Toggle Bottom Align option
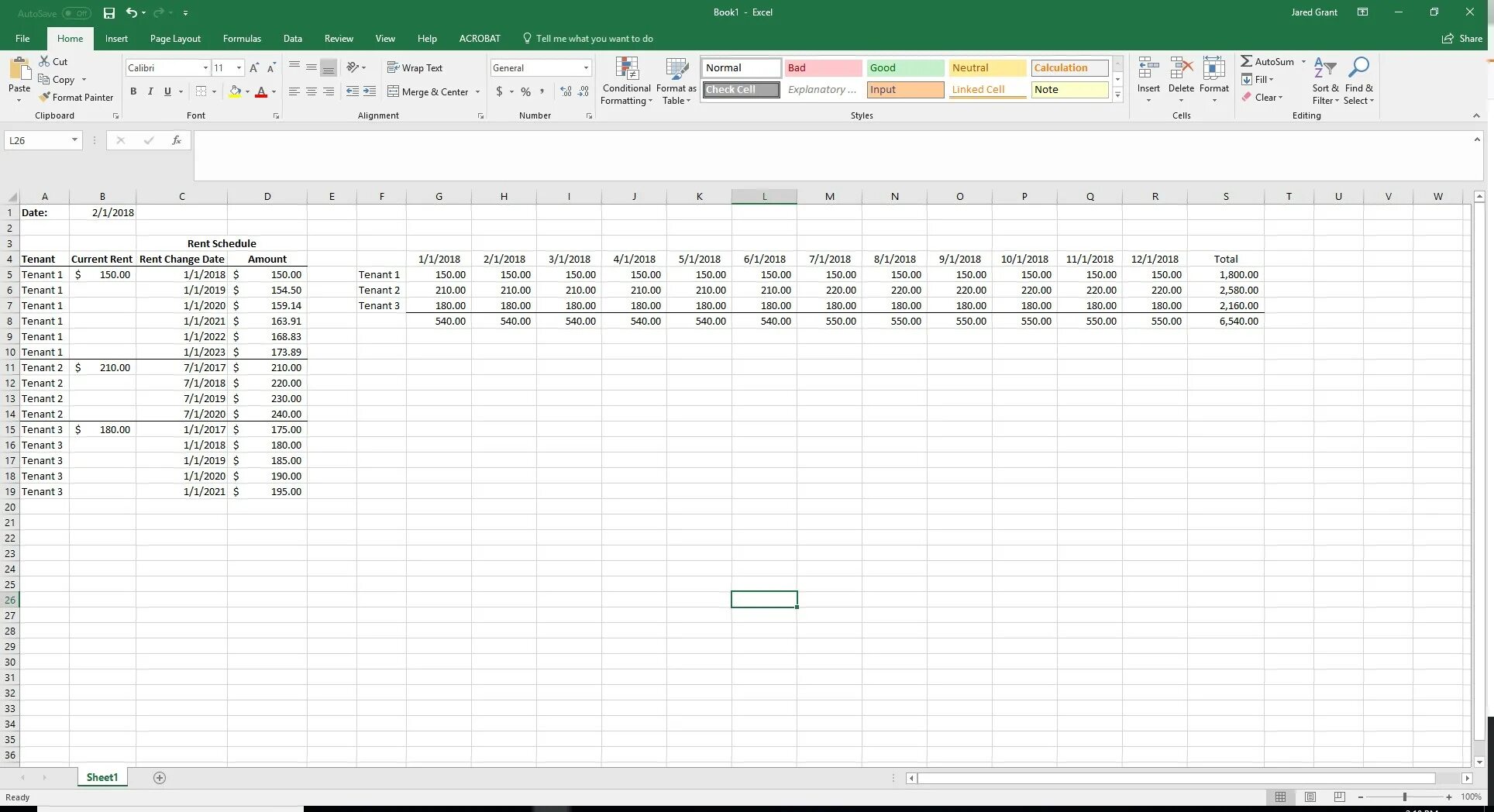1494x812 pixels. 329,67
